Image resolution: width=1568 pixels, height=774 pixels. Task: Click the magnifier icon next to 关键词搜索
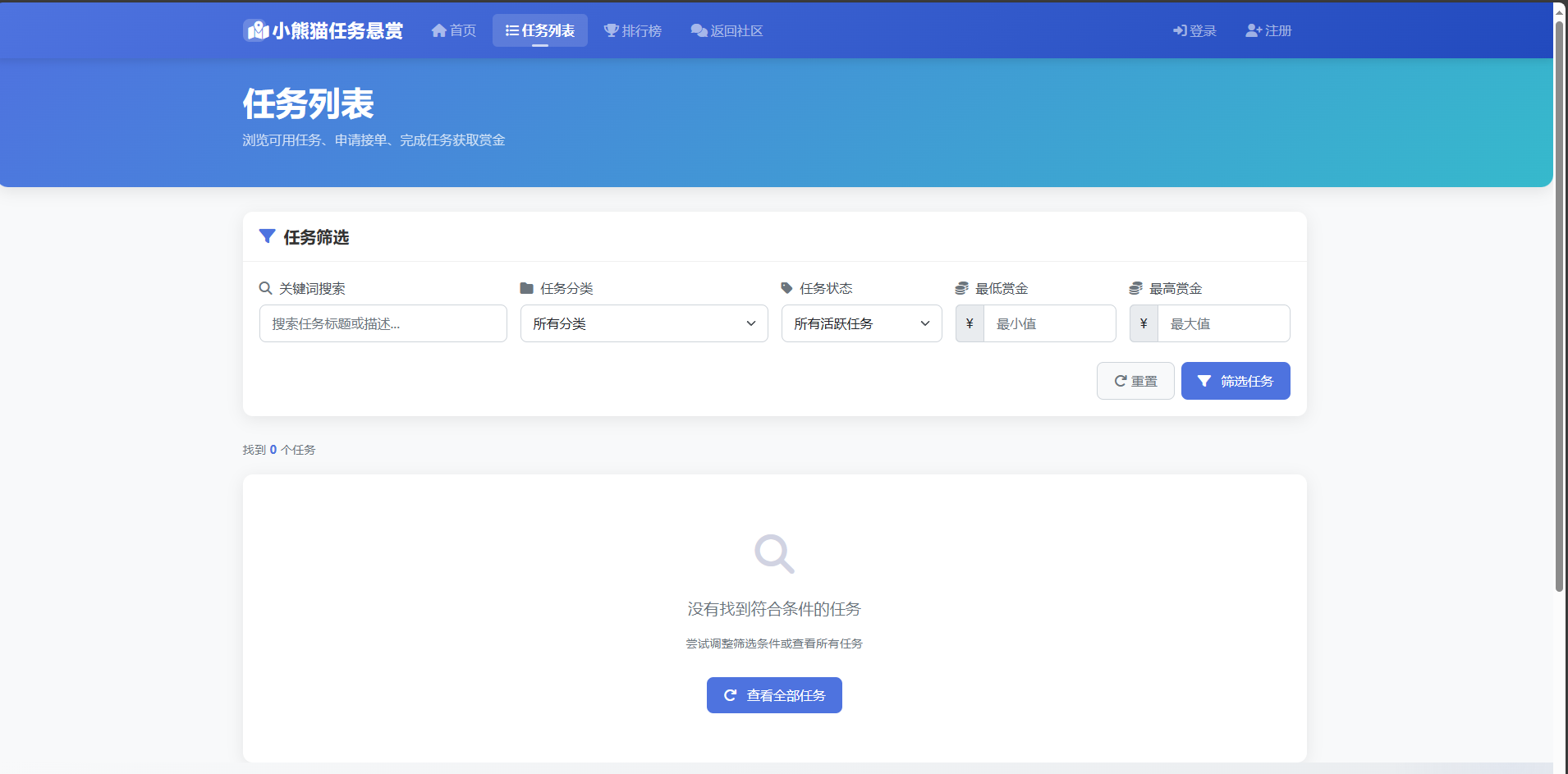pyautogui.click(x=265, y=288)
